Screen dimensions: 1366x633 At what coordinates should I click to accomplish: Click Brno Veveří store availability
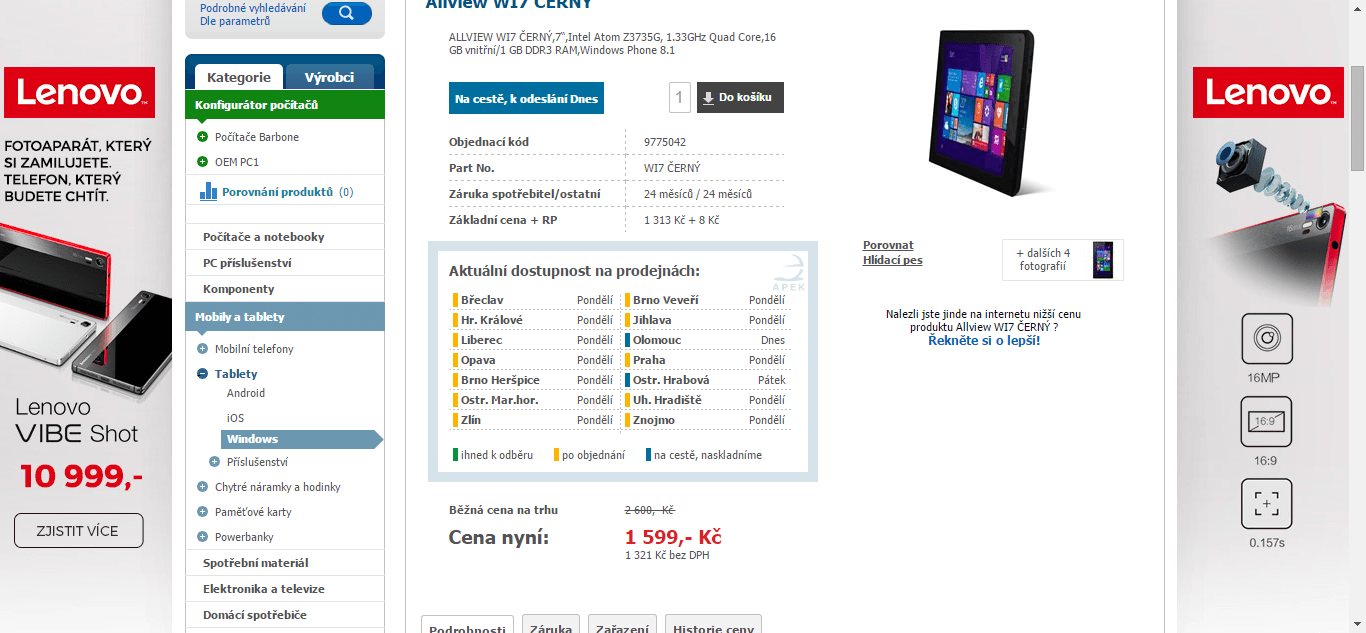[706, 300]
